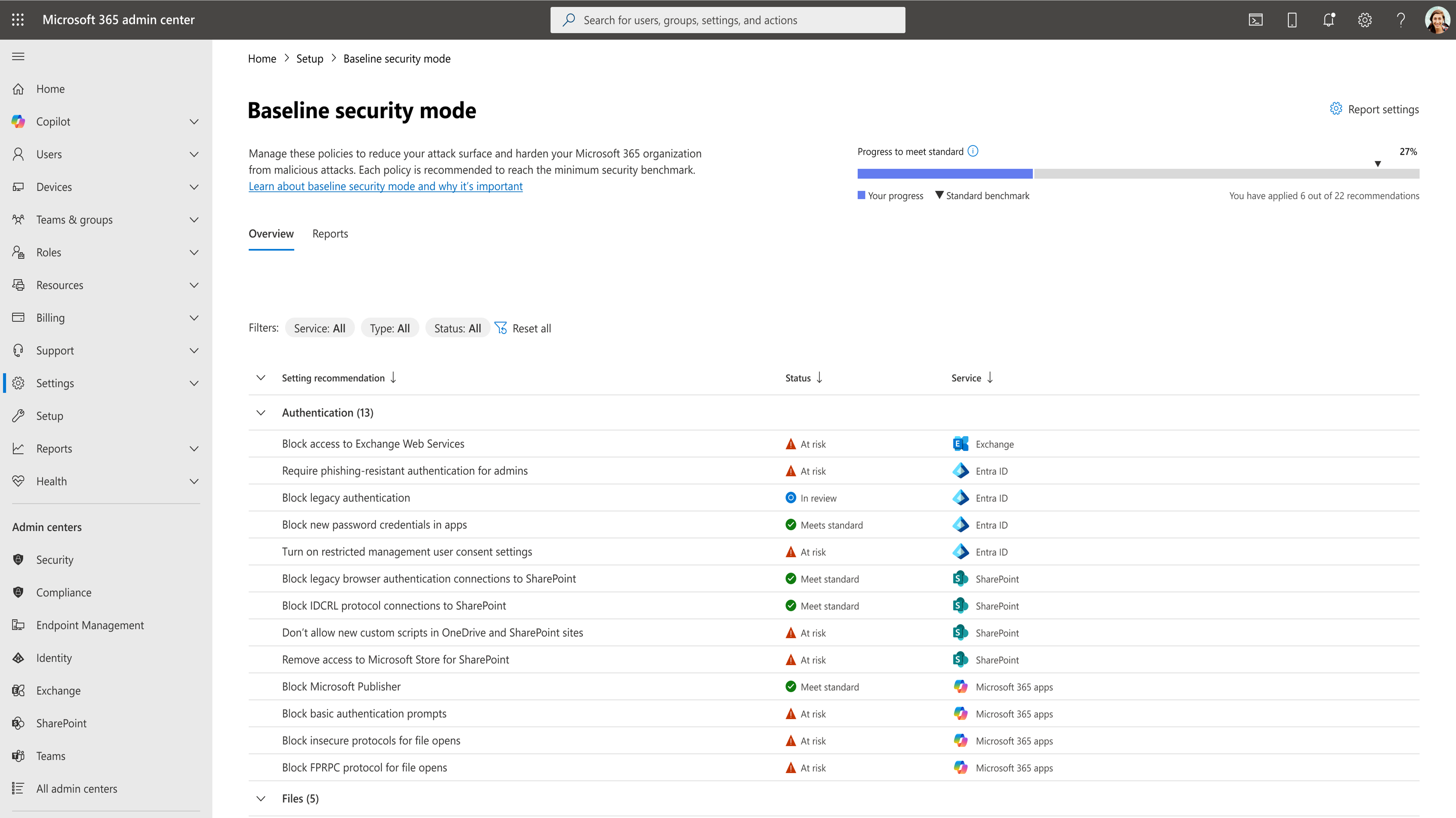Open the Security admin center shield icon
Screen dimensions: 1456x818
[x=18, y=559]
